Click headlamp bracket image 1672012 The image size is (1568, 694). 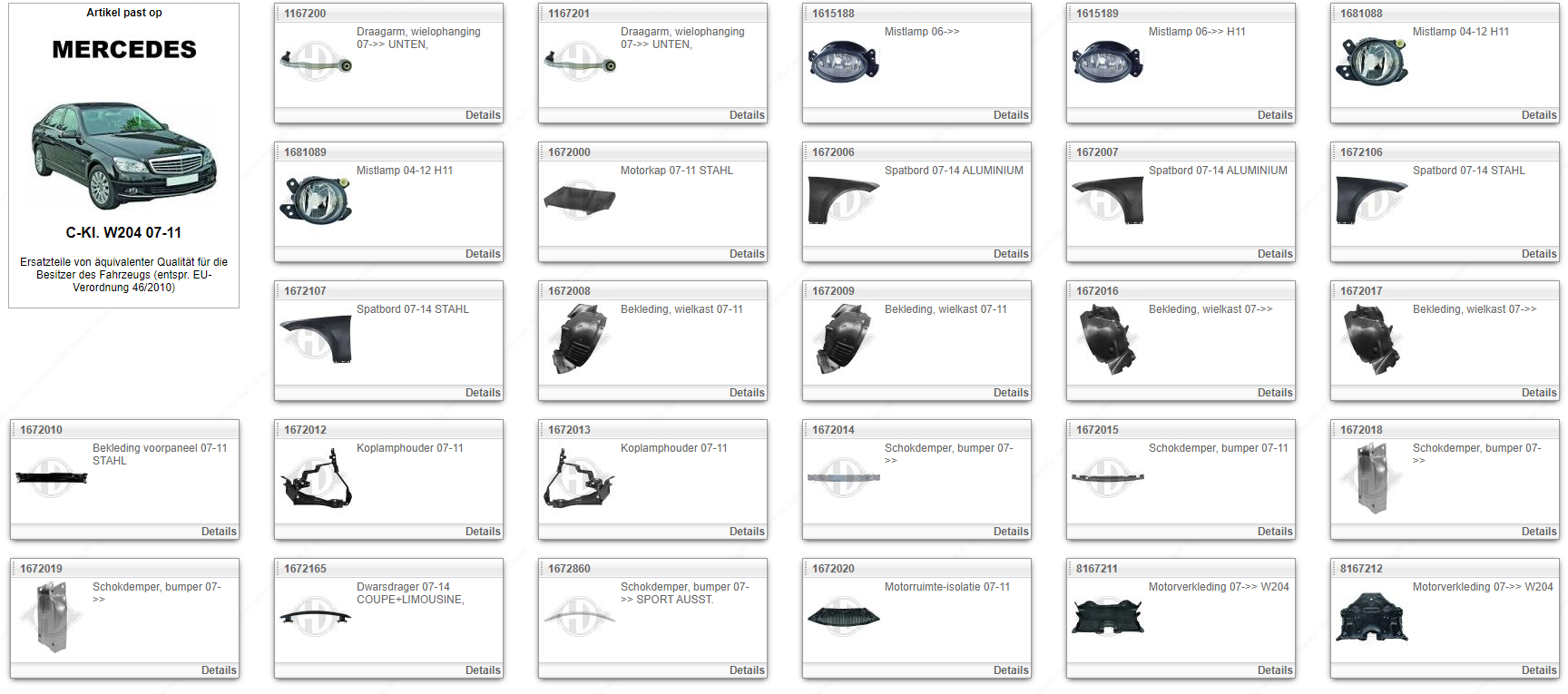(x=316, y=478)
